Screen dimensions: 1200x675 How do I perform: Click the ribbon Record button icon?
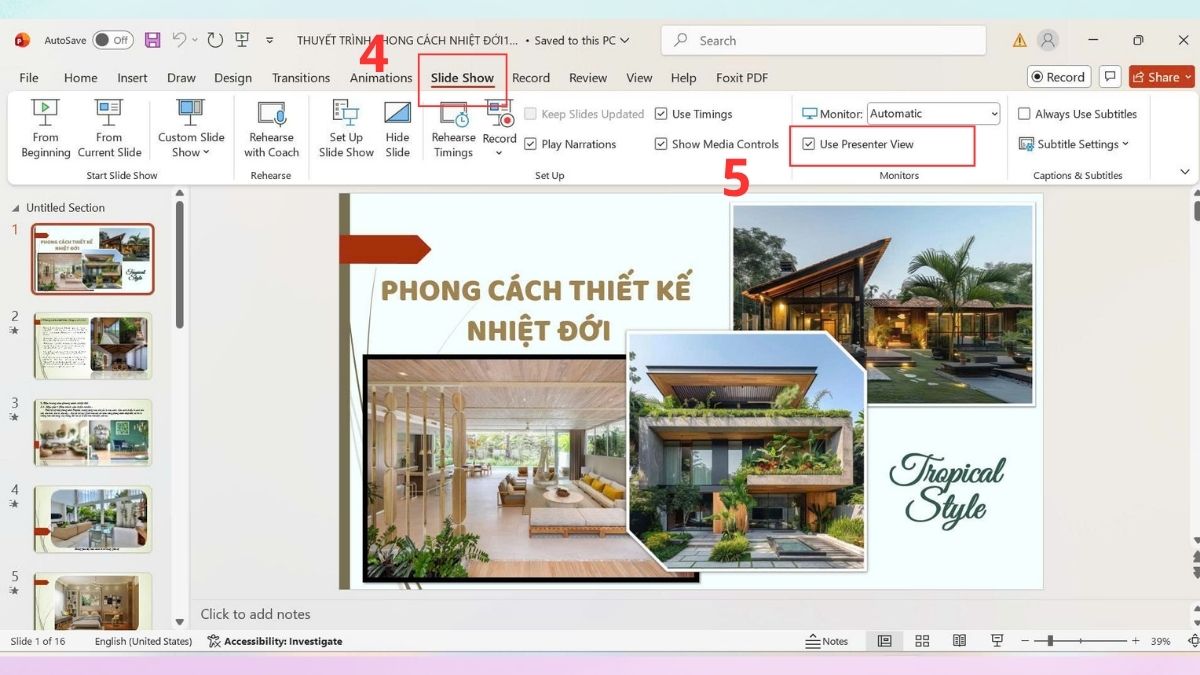[x=499, y=114]
